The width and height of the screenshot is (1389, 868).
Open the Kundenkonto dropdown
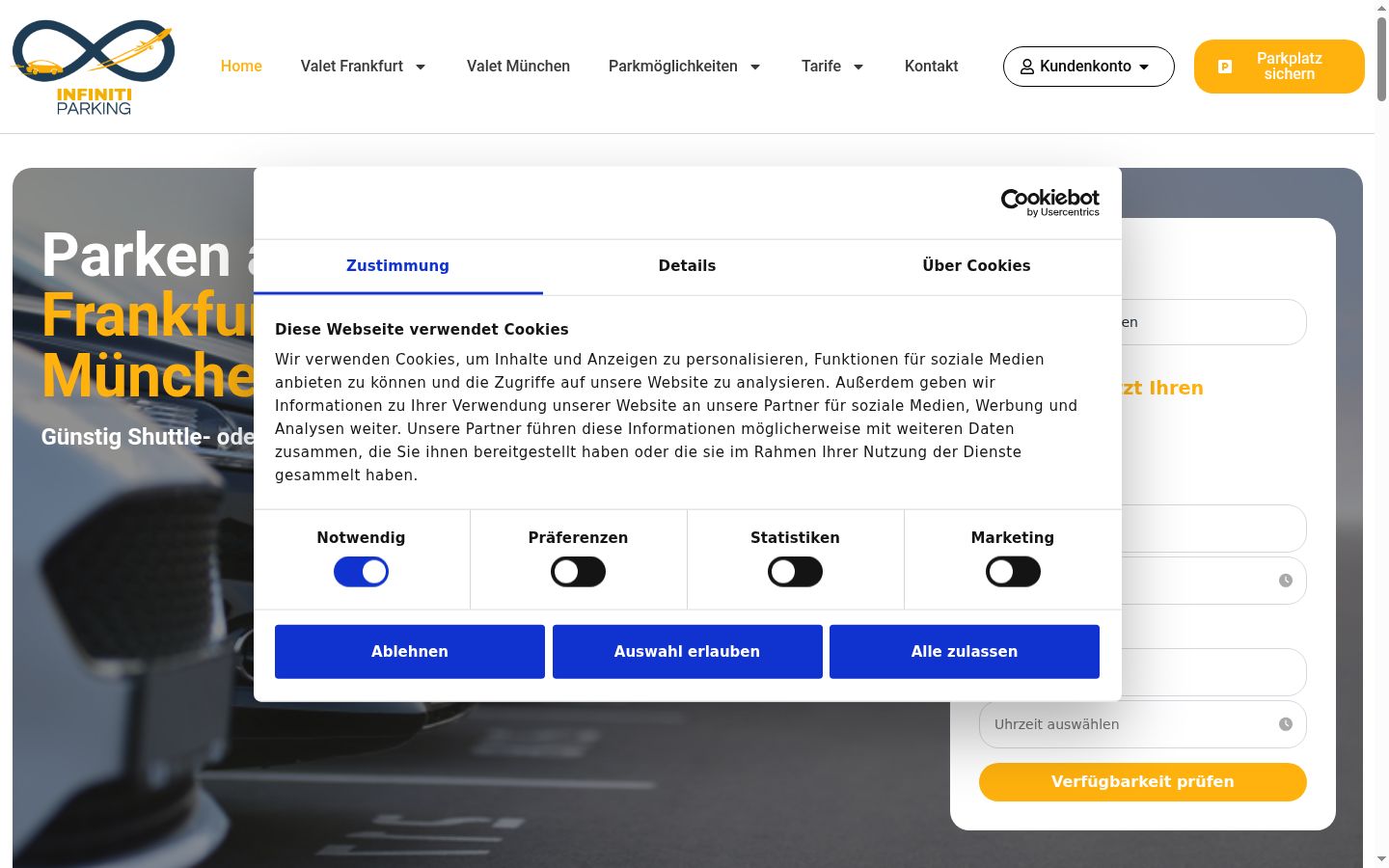click(1088, 67)
